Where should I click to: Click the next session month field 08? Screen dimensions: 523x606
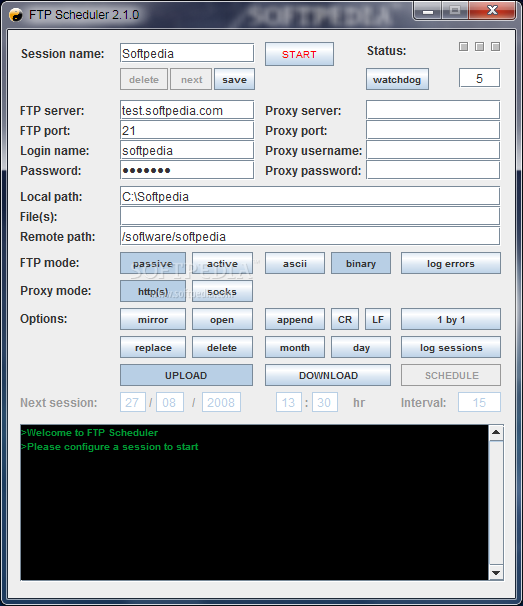coord(170,402)
